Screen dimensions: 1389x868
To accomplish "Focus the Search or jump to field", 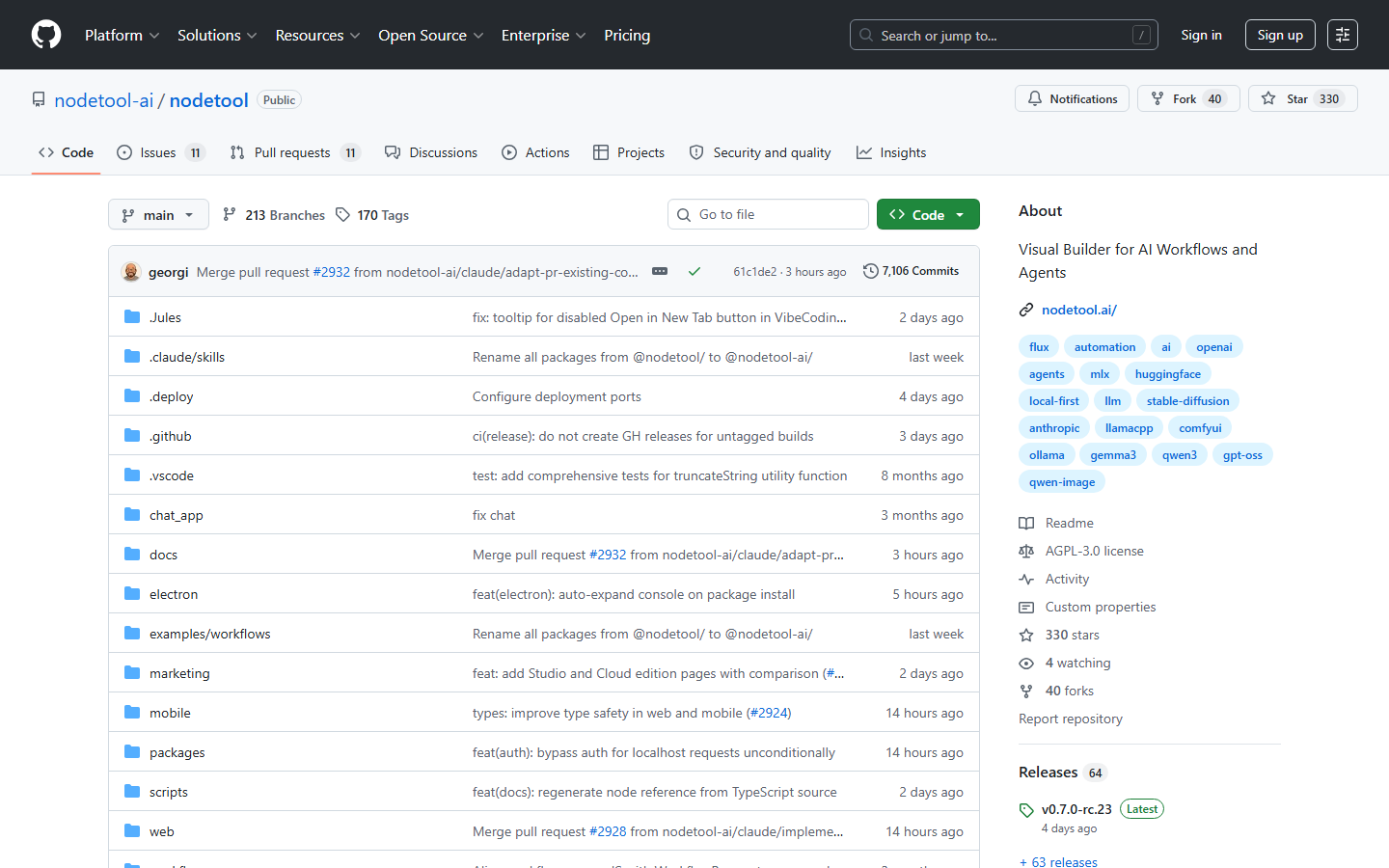I will (x=1003, y=35).
